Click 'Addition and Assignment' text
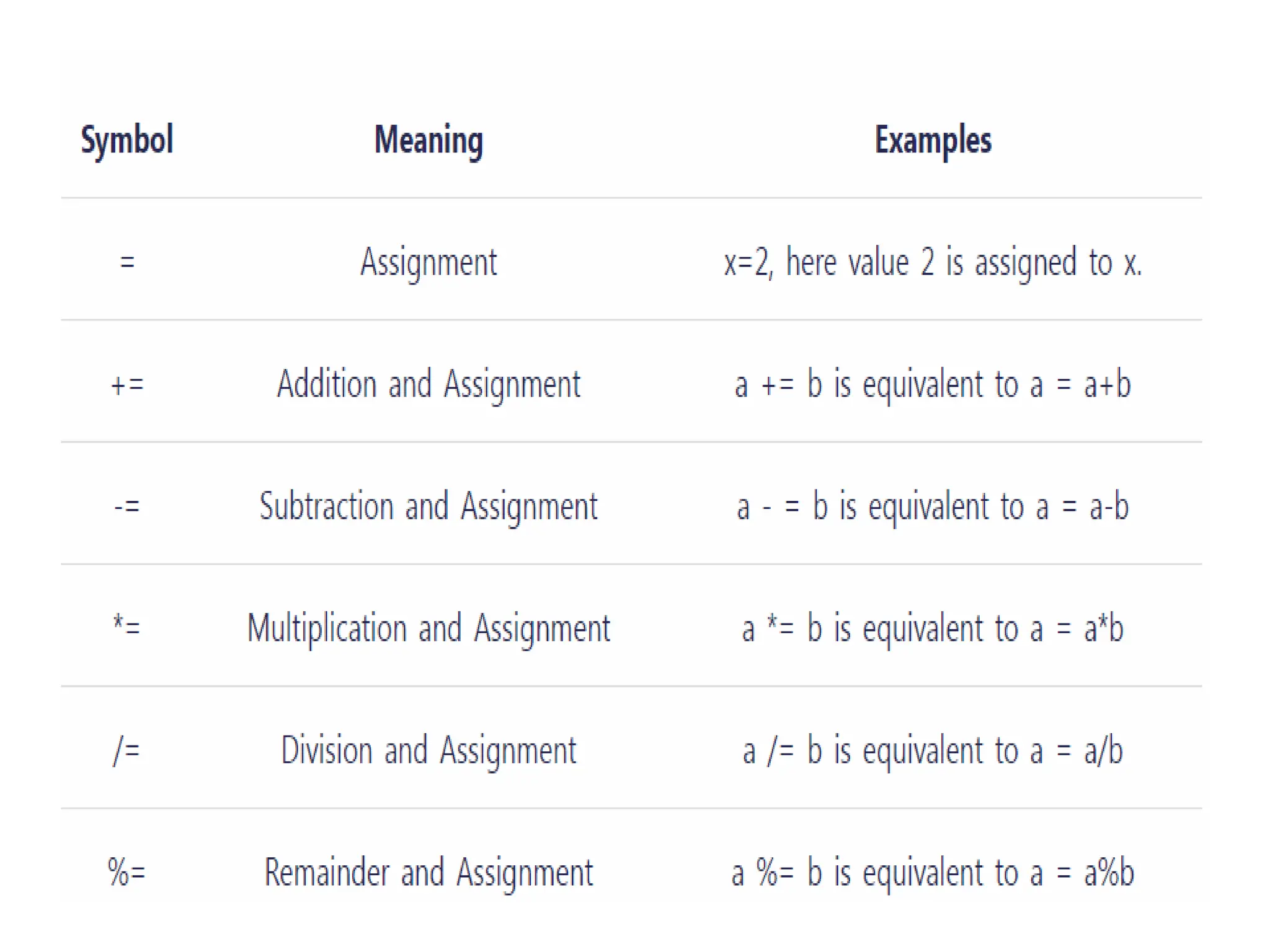1270x952 pixels. (x=429, y=384)
